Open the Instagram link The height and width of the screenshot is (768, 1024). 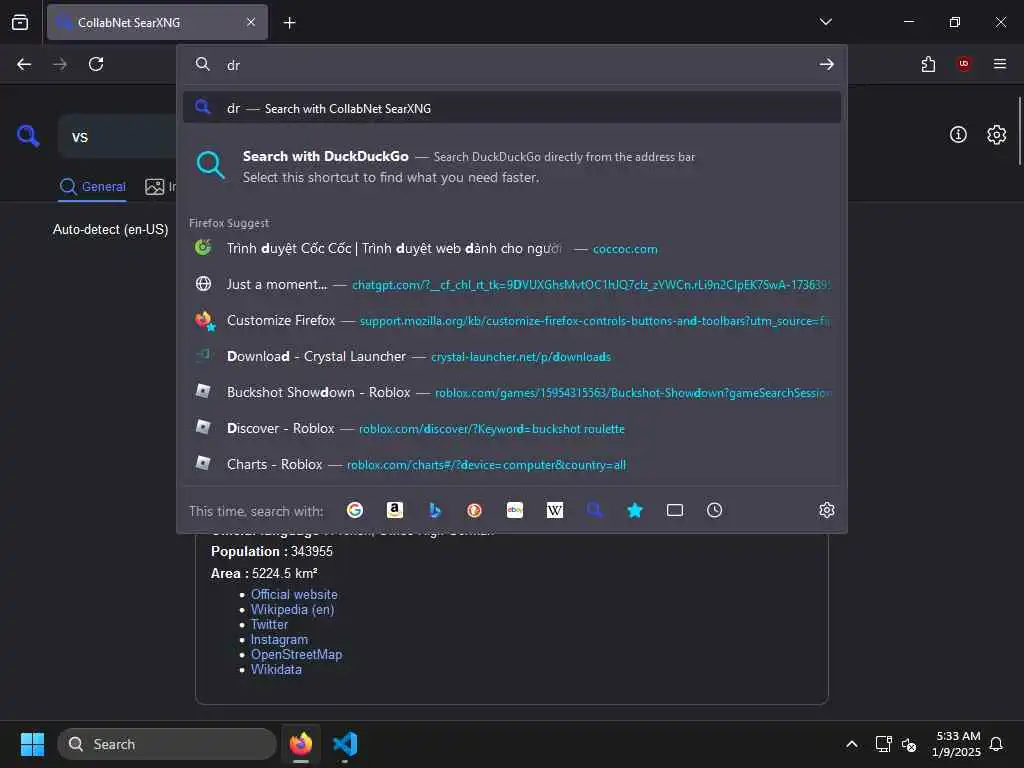pyautogui.click(x=279, y=639)
